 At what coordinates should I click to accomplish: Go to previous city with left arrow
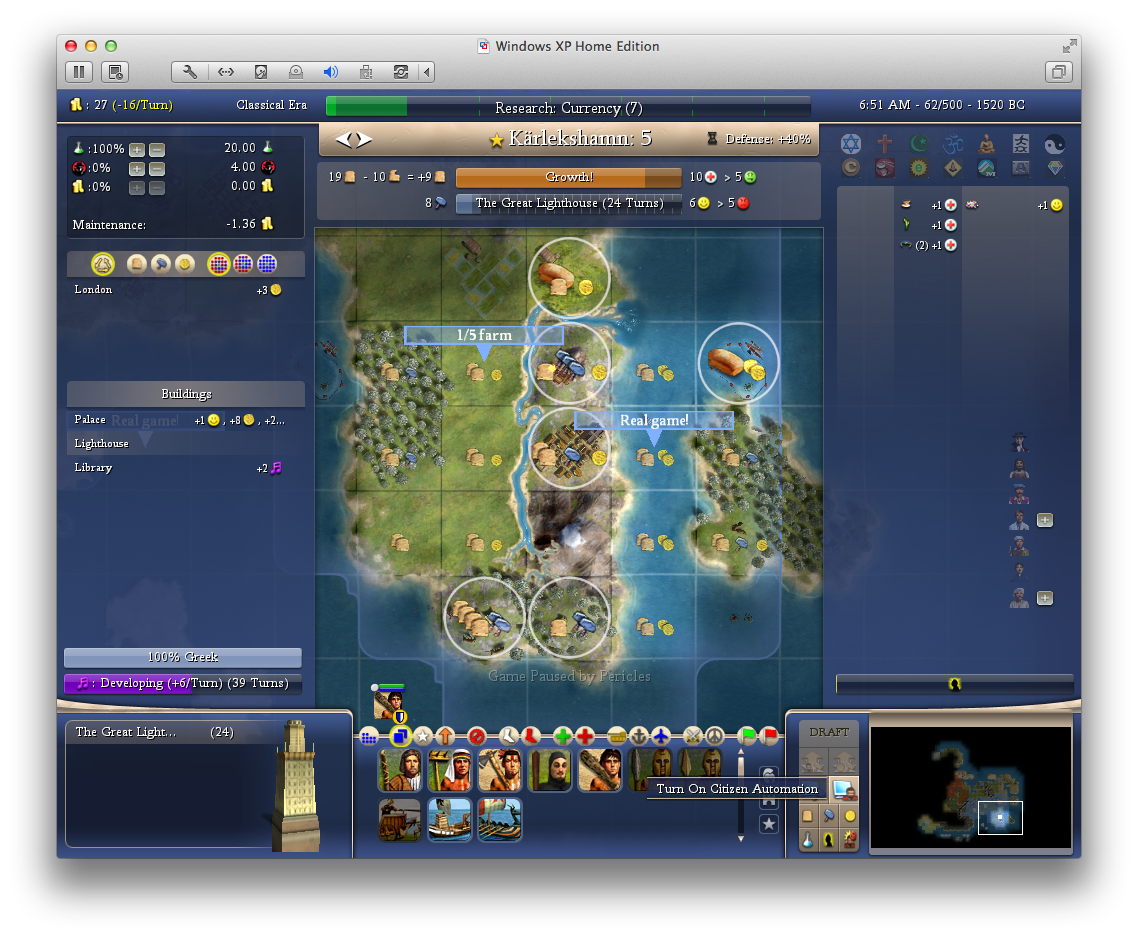tap(343, 139)
